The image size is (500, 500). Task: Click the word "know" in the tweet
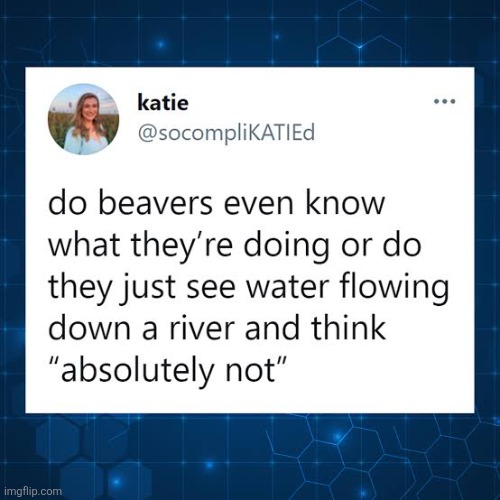pyautogui.click(x=345, y=204)
